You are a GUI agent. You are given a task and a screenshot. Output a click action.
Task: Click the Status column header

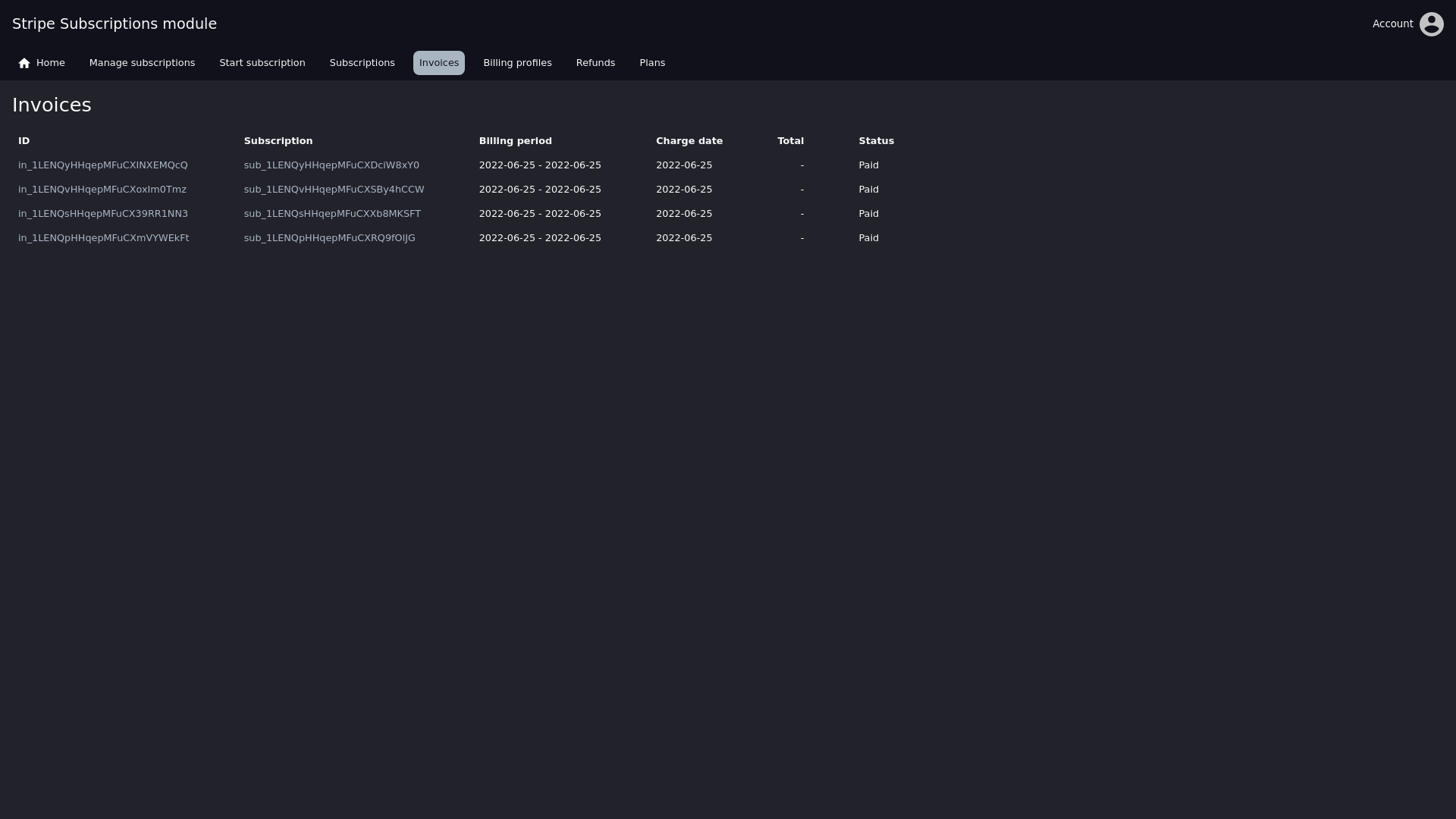click(876, 141)
